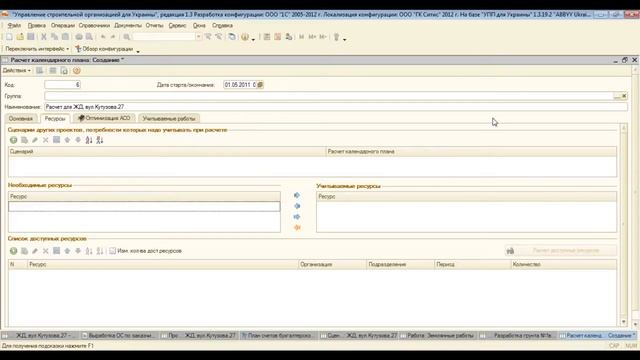The width and height of the screenshot is (640, 360).
Task: Toggle the Изм. кол-ва дост. ресурсов checkbox
Action: [x=113, y=251]
